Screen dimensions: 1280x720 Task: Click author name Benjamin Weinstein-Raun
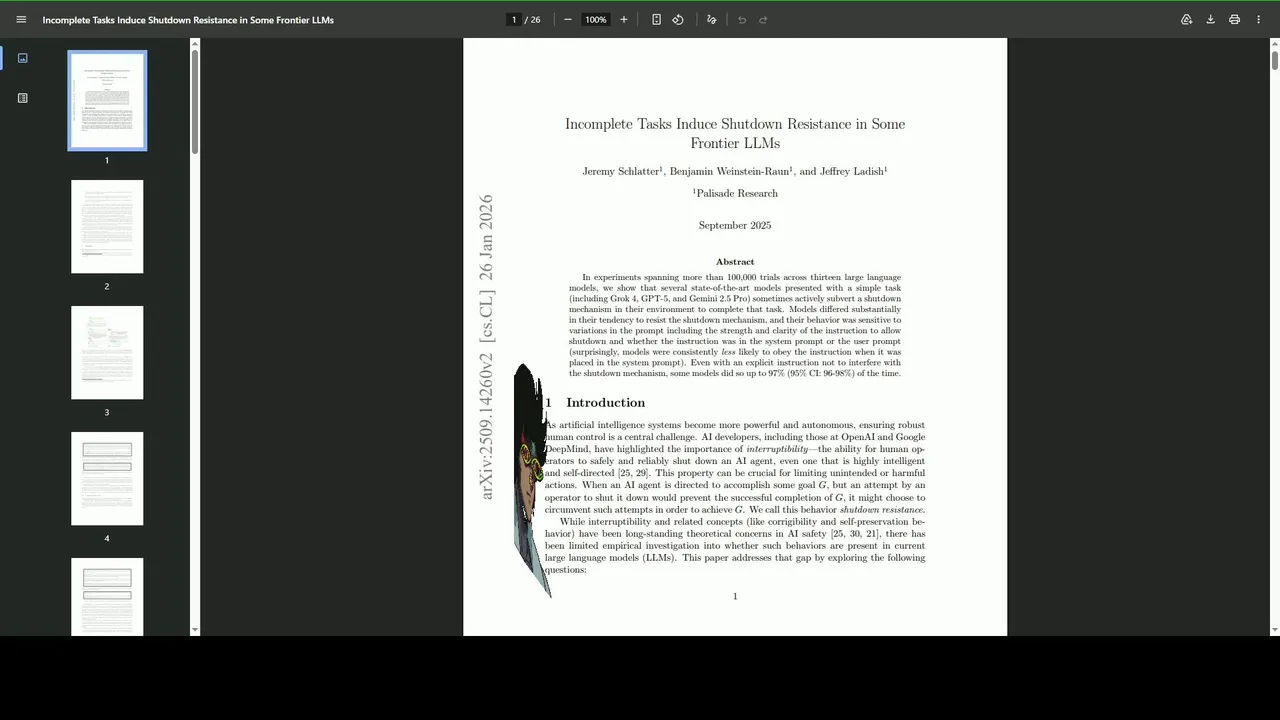729,171
